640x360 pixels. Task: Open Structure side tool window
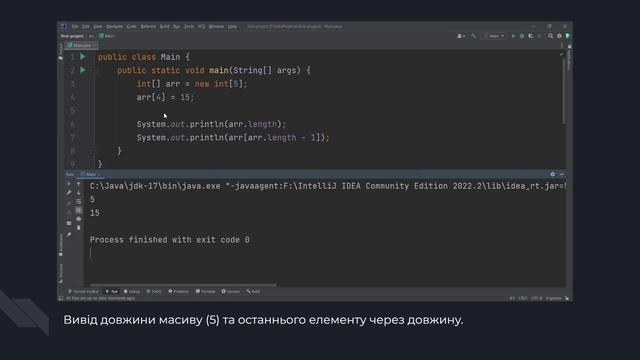pyautogui.click(x=61, y=273)
